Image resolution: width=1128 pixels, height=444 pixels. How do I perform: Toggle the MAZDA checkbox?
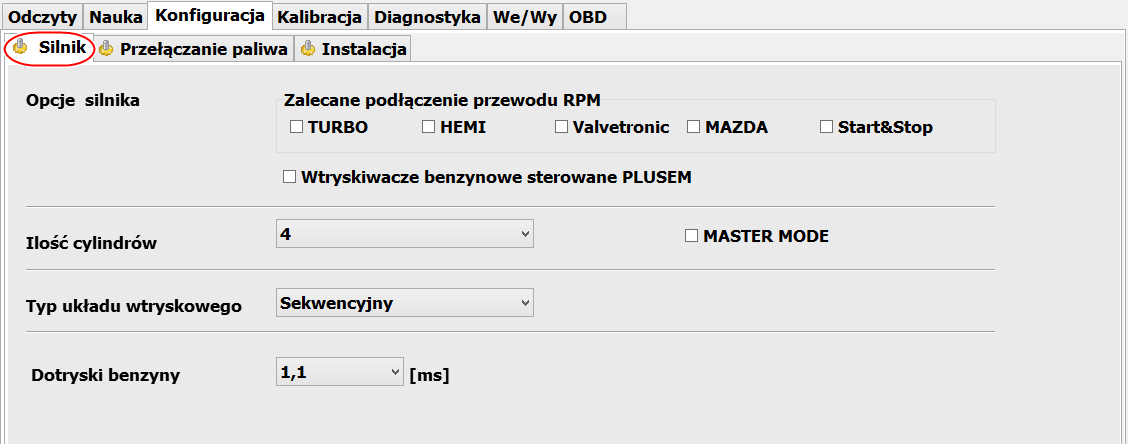[x=693, y=127]
